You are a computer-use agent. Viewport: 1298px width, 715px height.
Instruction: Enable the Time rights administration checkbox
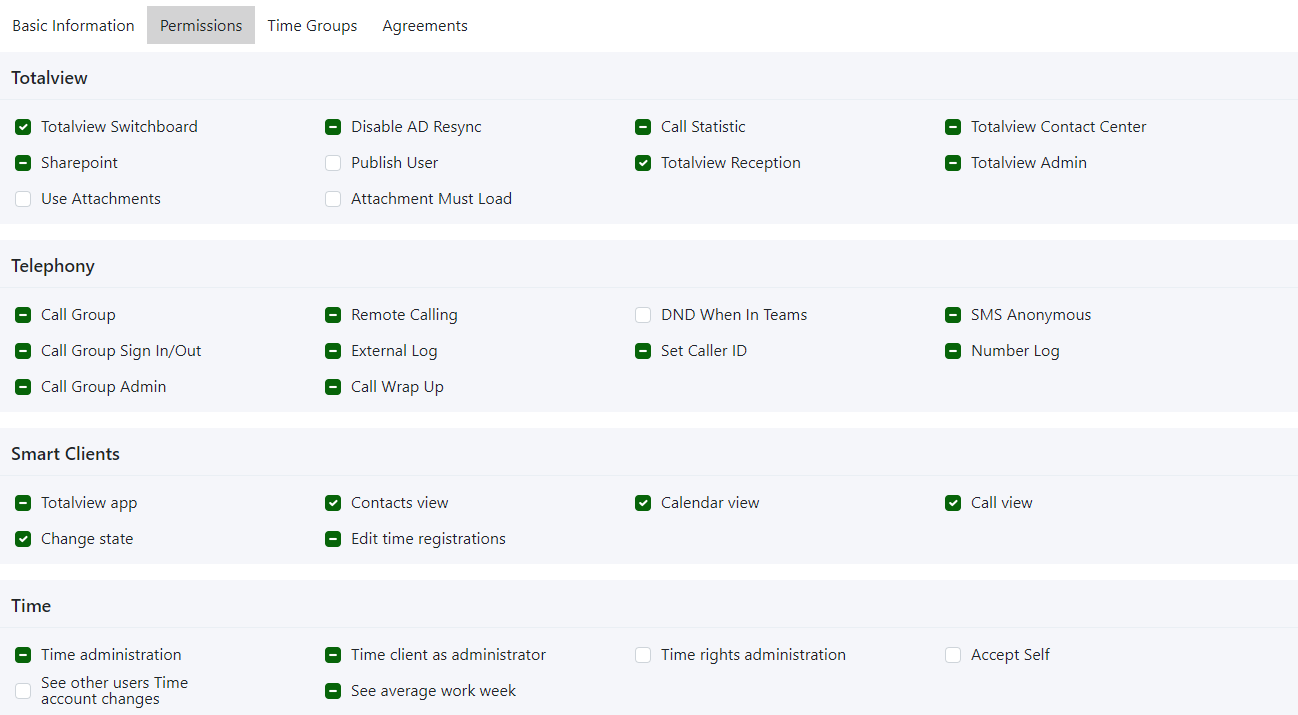coord(643,655)
